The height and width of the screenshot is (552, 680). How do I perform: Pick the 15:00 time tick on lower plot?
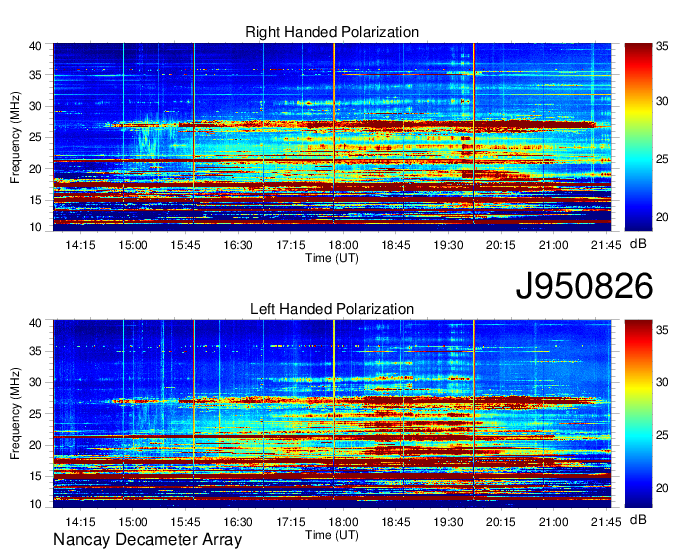coord(133,522)
